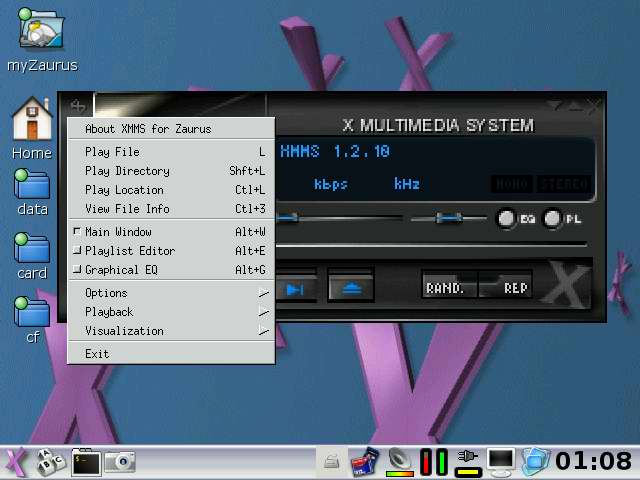This screenshot has height=480, width=640.
Task: Launch the terminal from the taskbar
Action: (86, 462)
